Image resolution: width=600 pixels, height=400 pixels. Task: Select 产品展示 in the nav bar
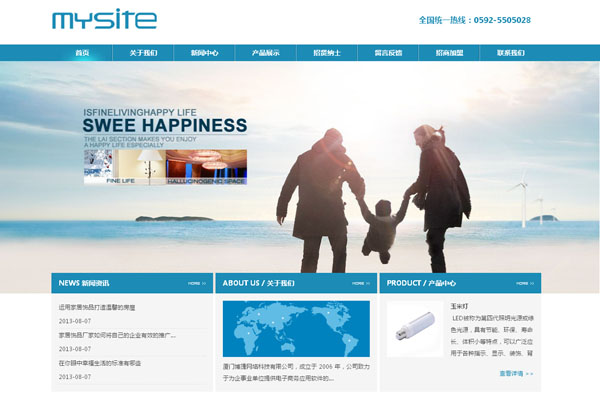coord(265,53)
